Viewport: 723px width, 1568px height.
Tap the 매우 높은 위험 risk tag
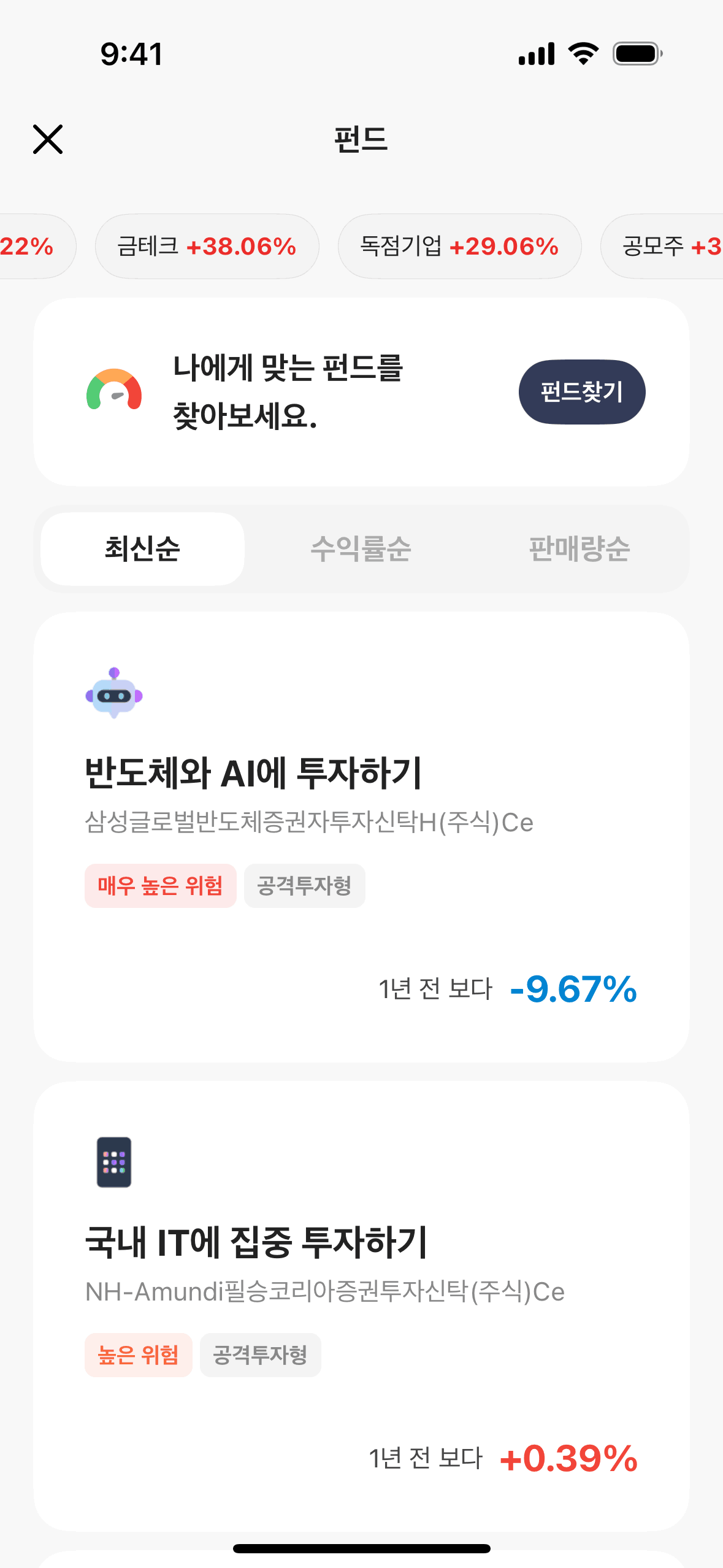point(160,886)
